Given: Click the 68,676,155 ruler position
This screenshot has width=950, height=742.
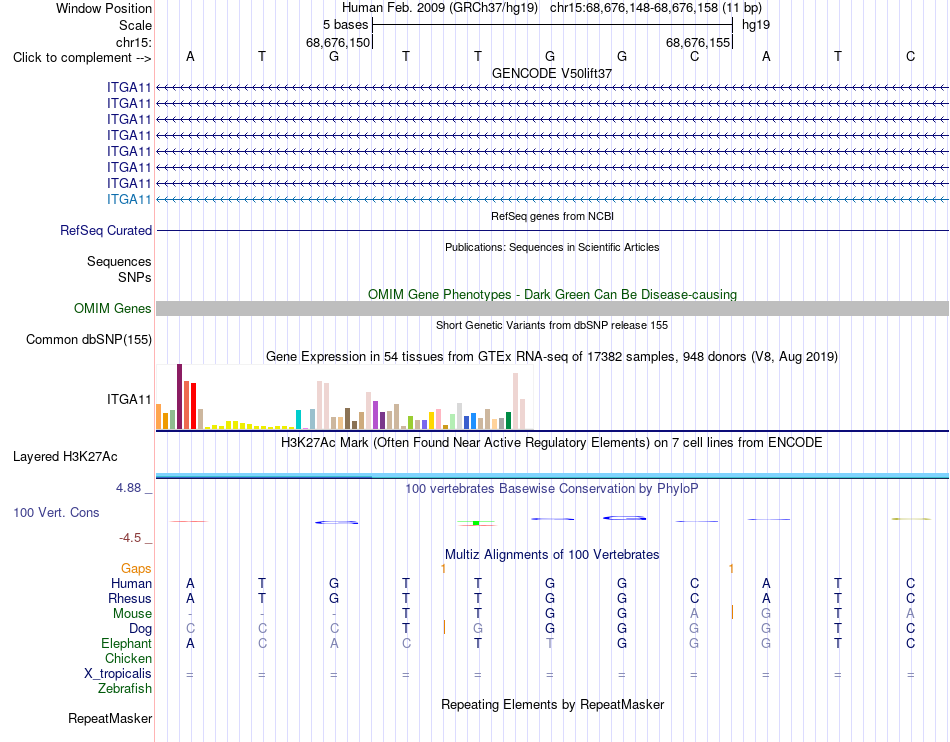Looking at the screenshot, I should [697, 42].
